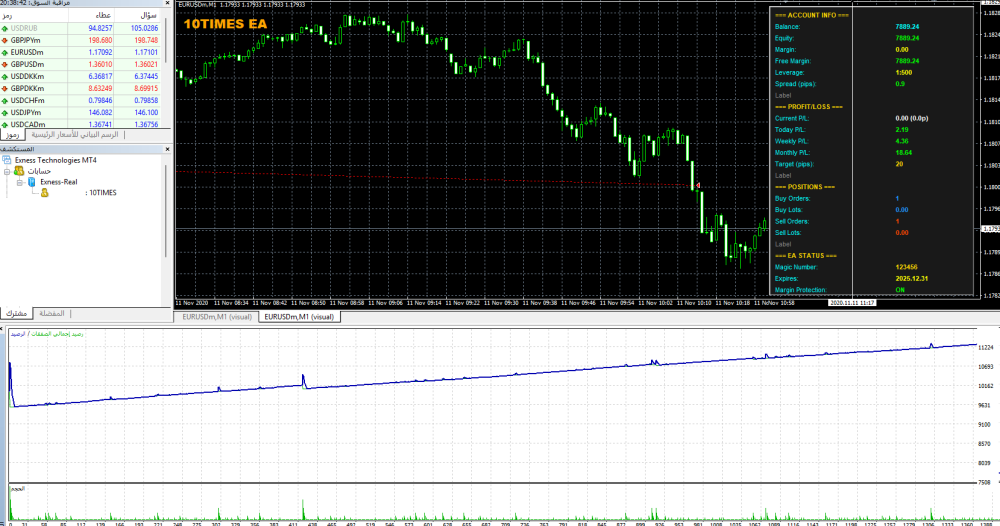The image size is (1000, 526).
Task: Click the Exness Technologies MT4 icon
Action: coord(7,160)
